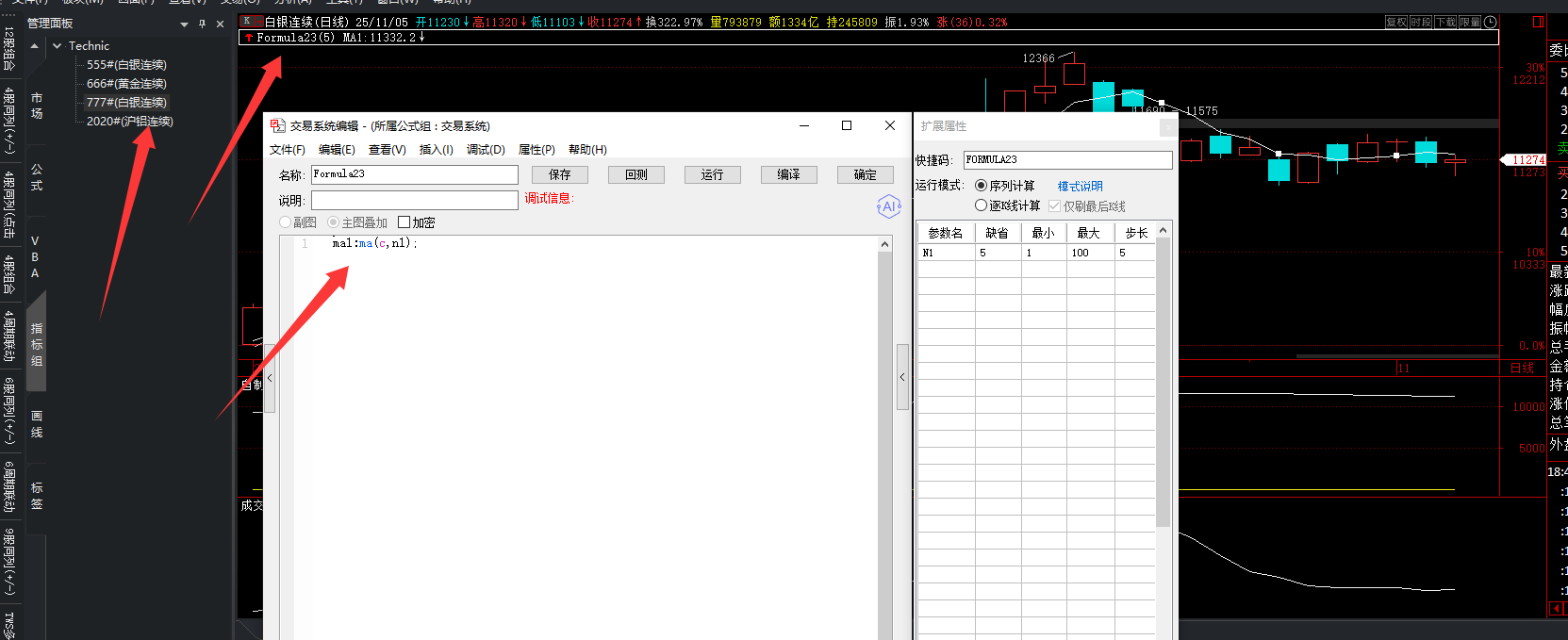Click the 说明 description input field

[x=415, y=200]
